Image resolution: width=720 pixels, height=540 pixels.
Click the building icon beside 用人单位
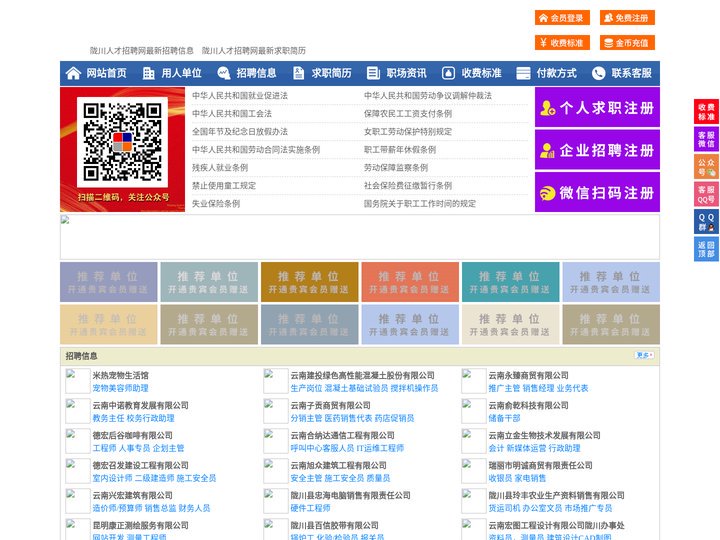148,73
